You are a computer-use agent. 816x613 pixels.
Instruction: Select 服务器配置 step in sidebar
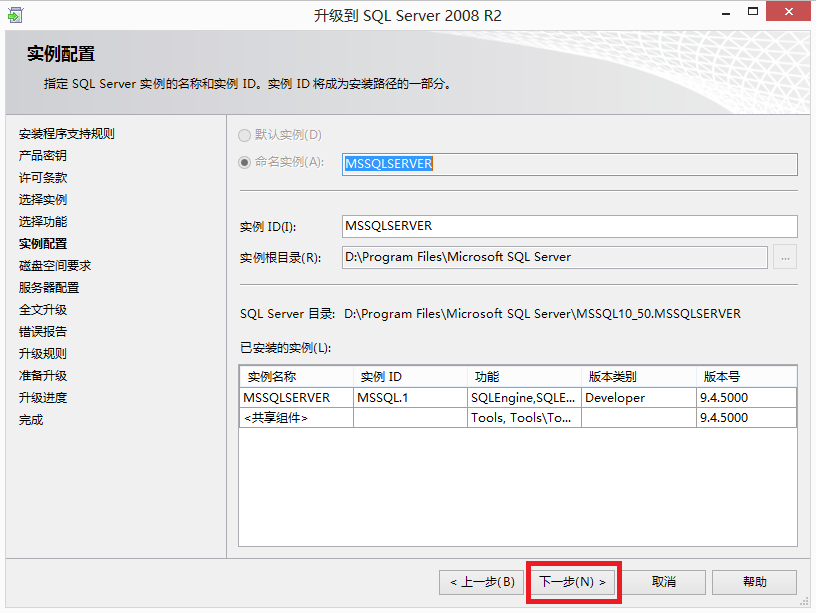49,288
